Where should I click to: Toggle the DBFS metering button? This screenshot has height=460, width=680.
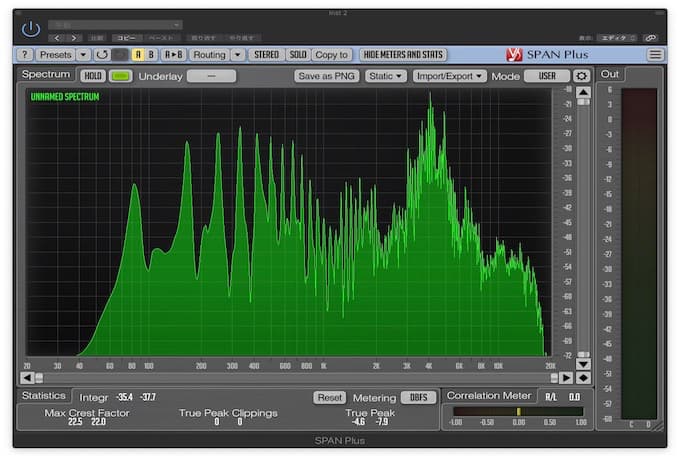(x=418, y=398)
